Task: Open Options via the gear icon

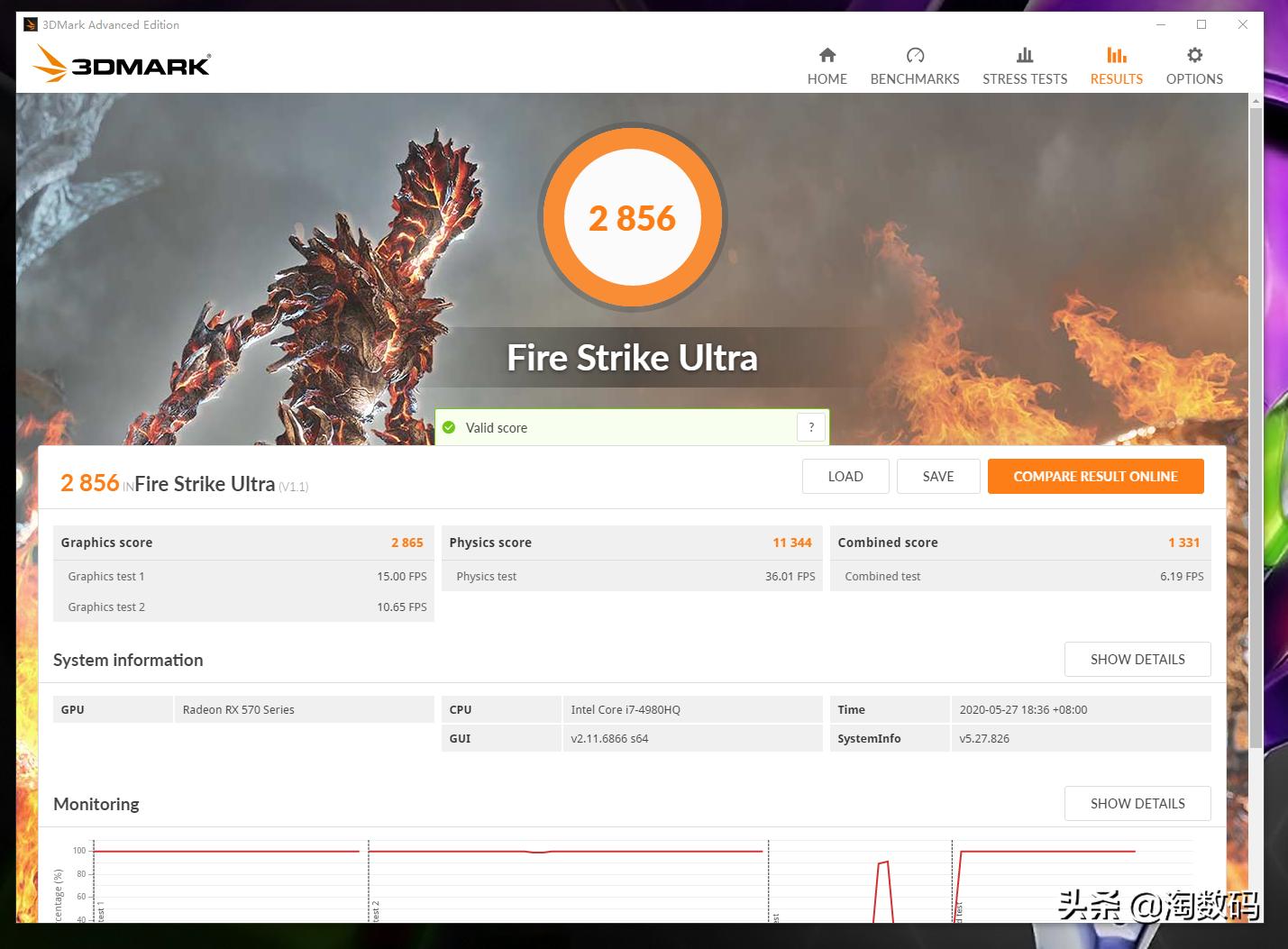Action: 1193,55
